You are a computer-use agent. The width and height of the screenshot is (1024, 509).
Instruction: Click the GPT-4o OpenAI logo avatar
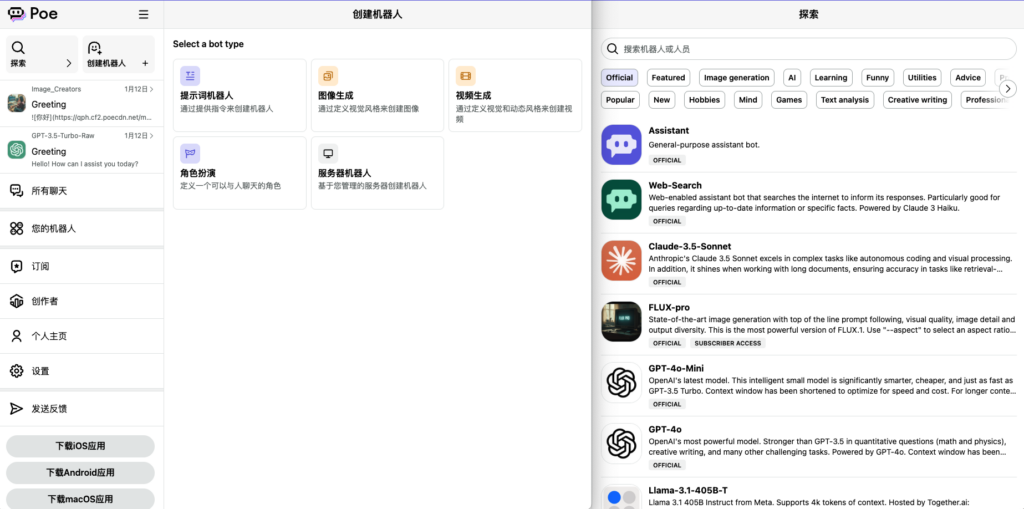coord(621,443)
